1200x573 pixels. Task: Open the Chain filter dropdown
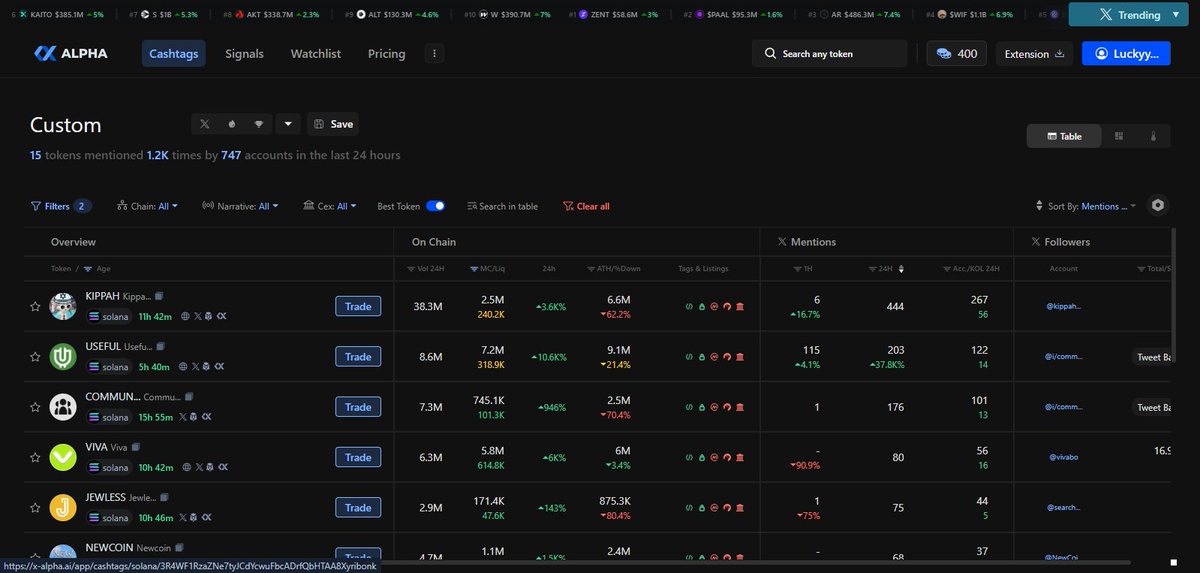[x=147, y=206]
